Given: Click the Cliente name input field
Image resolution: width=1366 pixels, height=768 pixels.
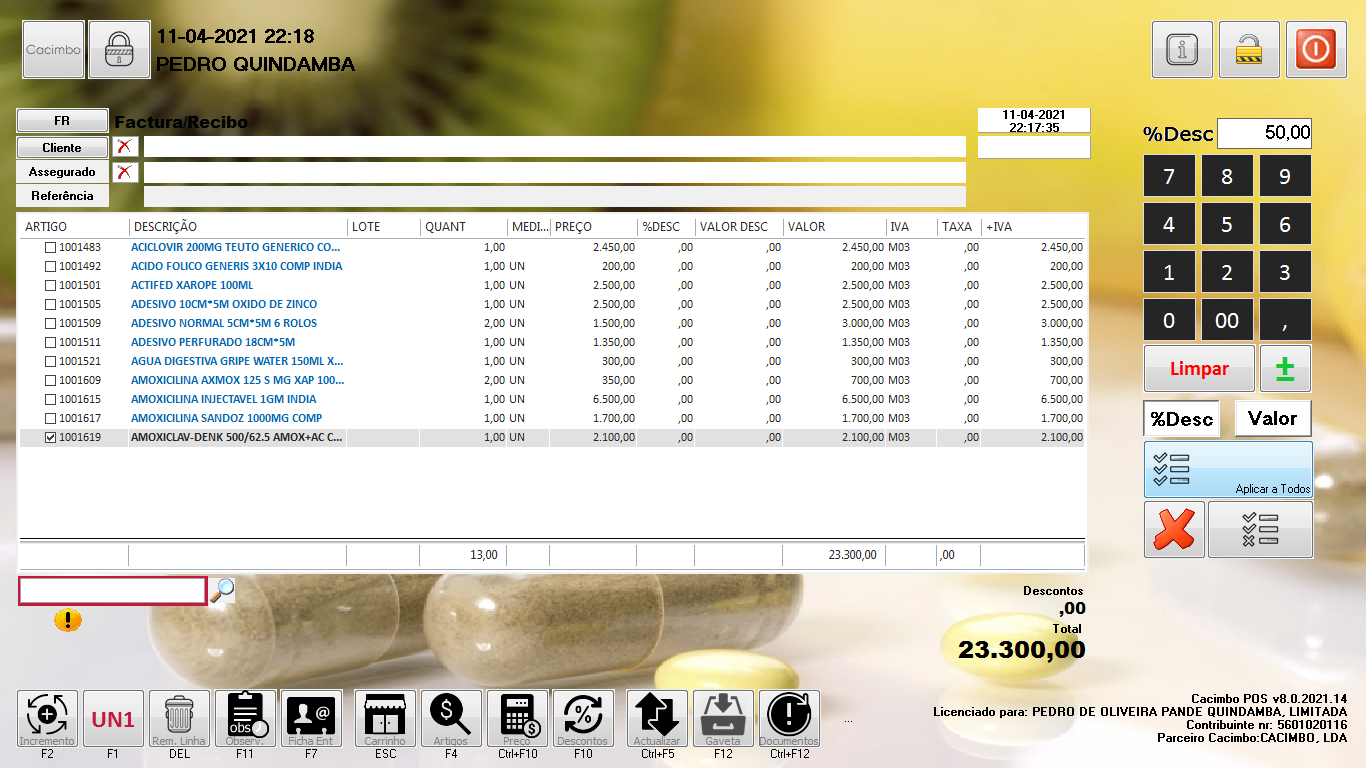Looking at the screenshot, I should [x=555, y=147].
